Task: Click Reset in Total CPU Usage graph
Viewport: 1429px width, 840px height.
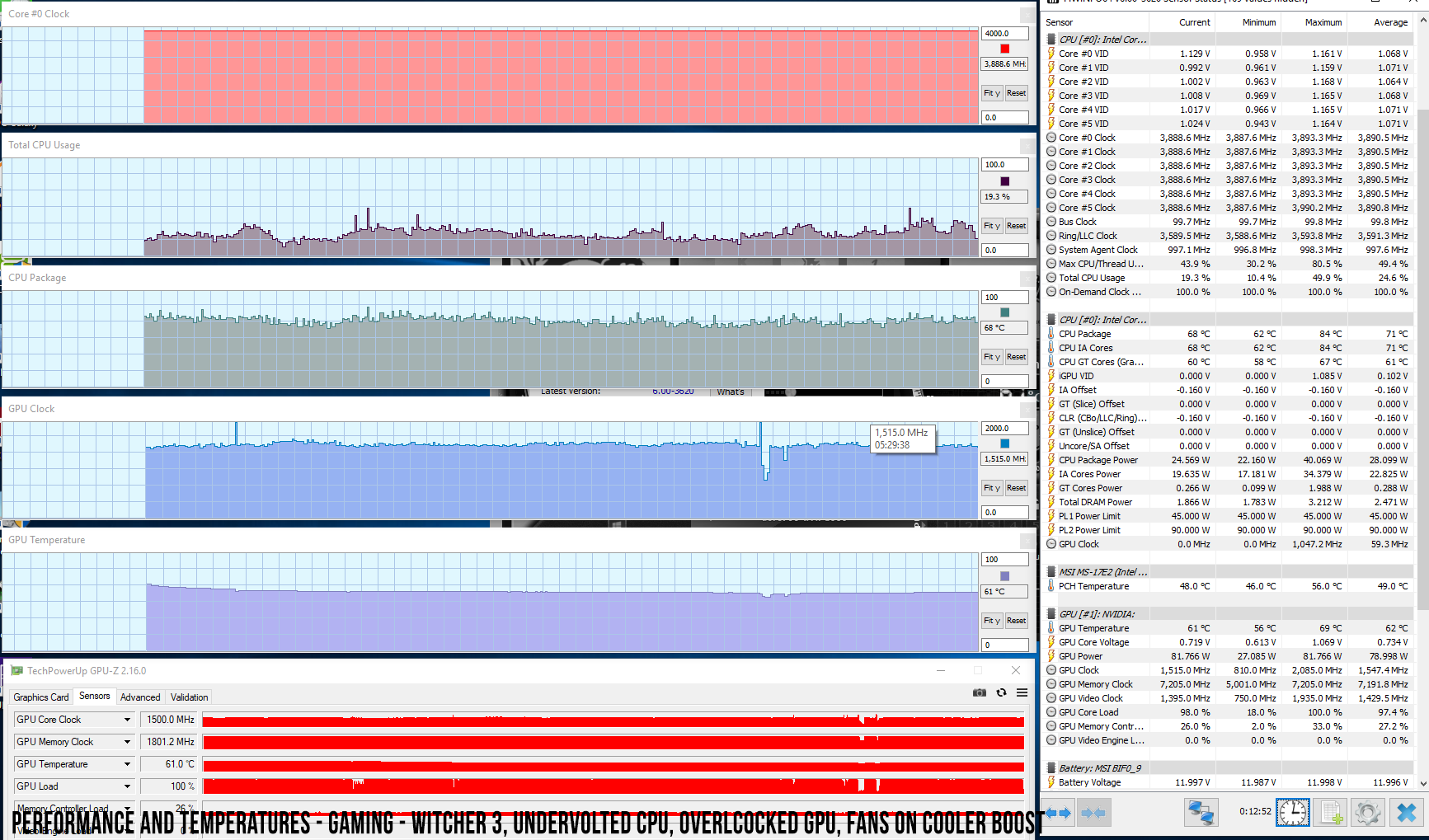Action: click(1016, 226)
